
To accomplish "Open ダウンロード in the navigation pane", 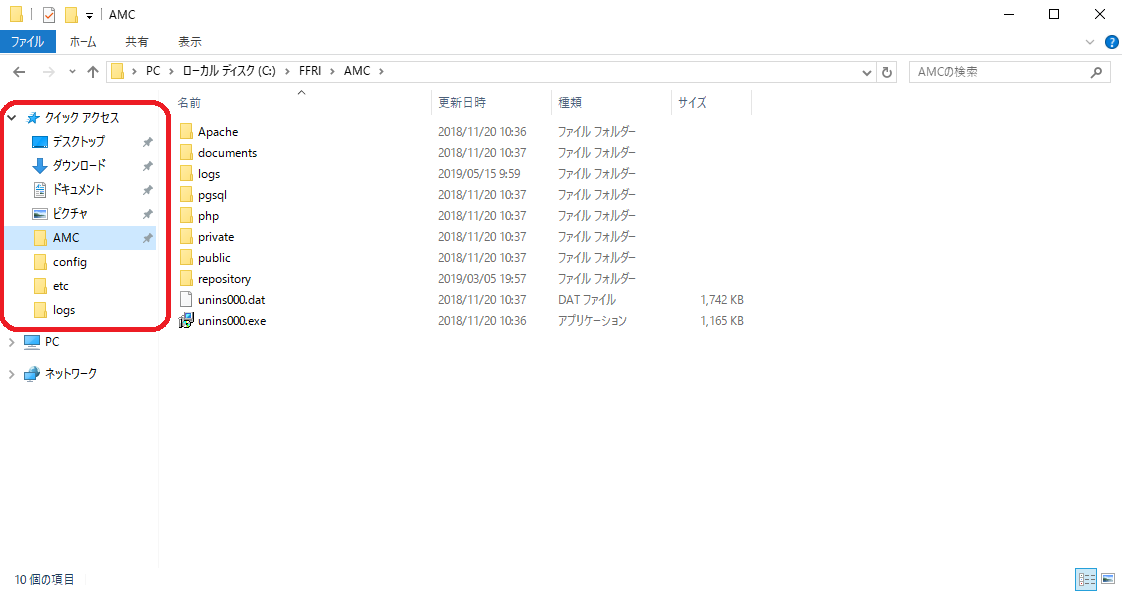I will point(79,165).
